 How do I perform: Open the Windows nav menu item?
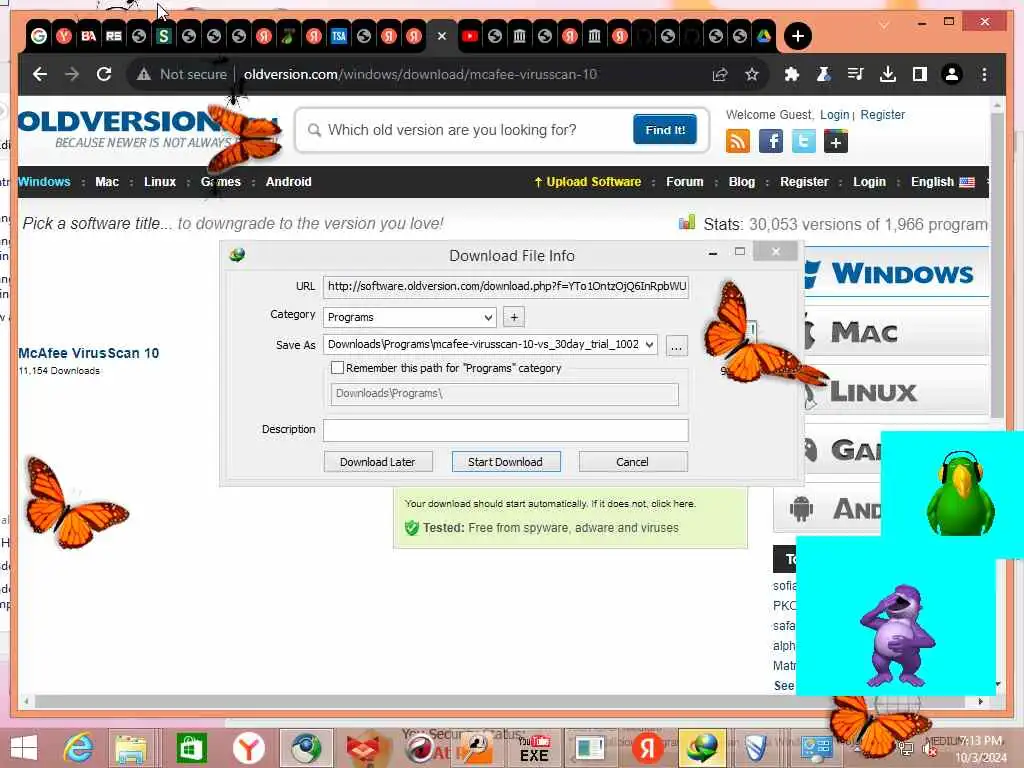click(44, 182)
